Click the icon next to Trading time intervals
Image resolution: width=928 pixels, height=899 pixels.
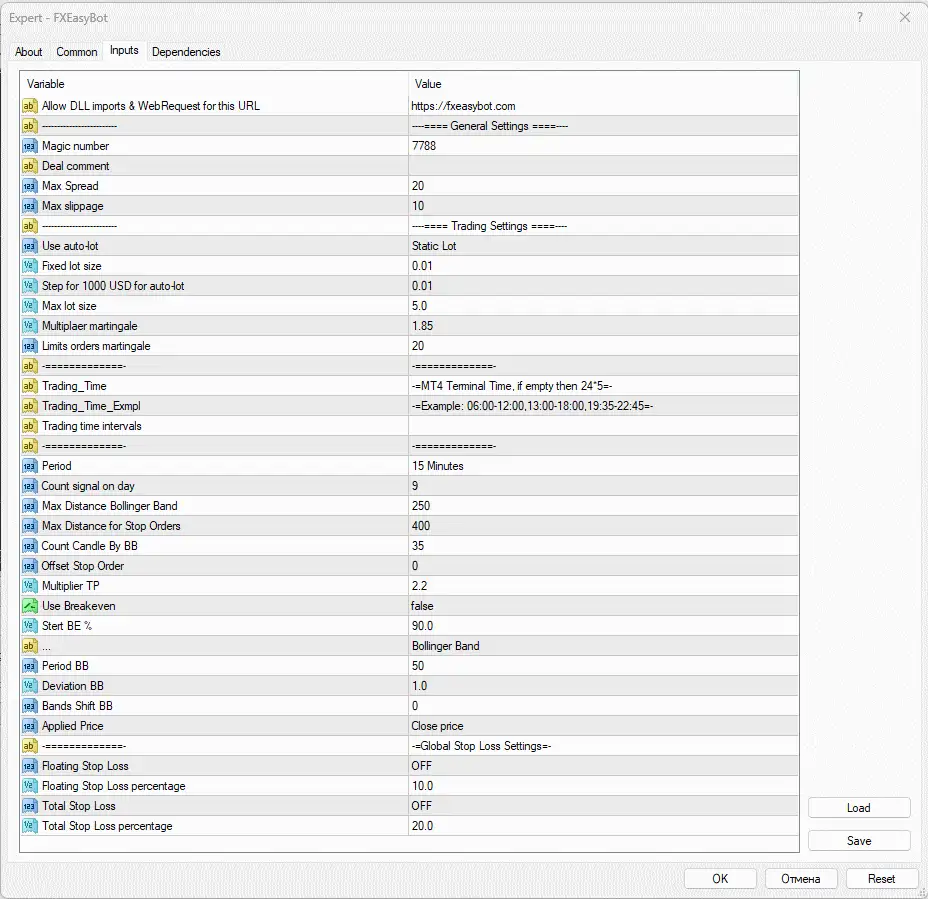coord(29,426)
